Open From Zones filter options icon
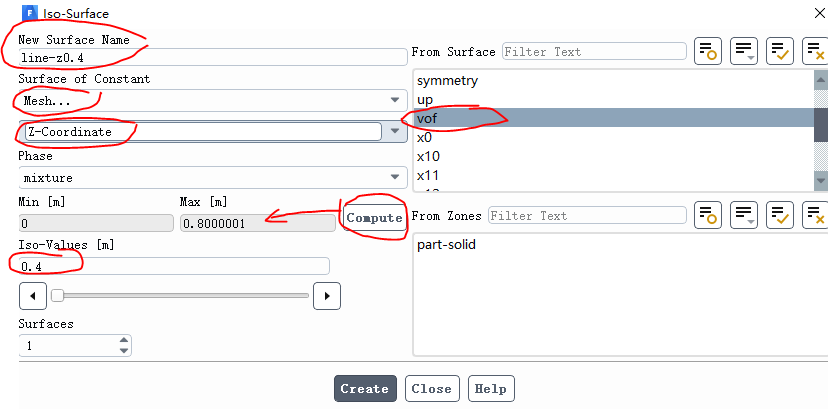Image resolution: width=828 pixels, height=409 pixels. pyautogui.click(x=744, y=215)
